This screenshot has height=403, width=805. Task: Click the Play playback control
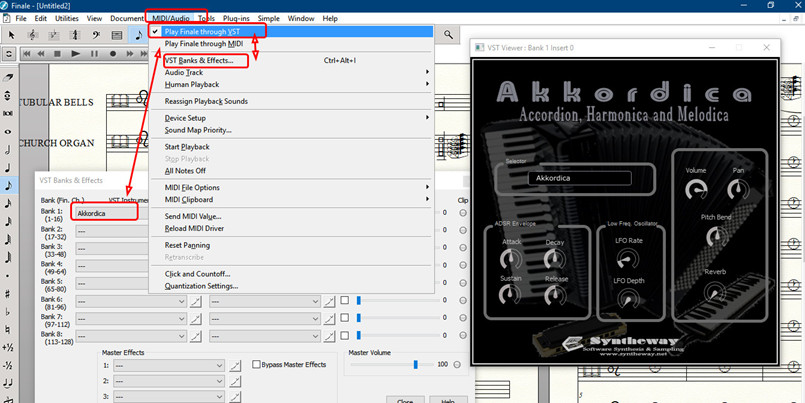pos(76,53)
